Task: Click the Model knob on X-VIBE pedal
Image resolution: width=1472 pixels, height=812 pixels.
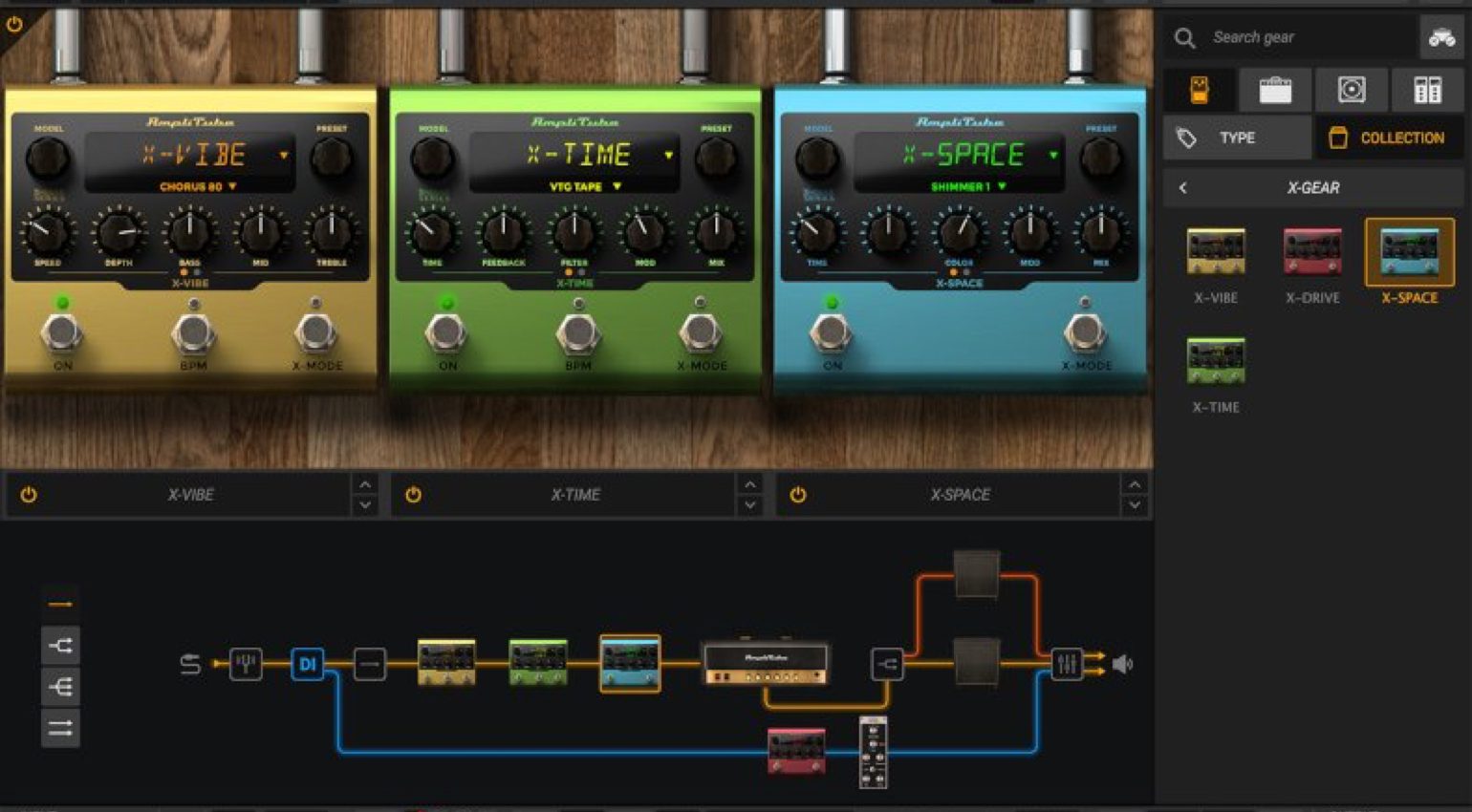Action: (47, 158)
